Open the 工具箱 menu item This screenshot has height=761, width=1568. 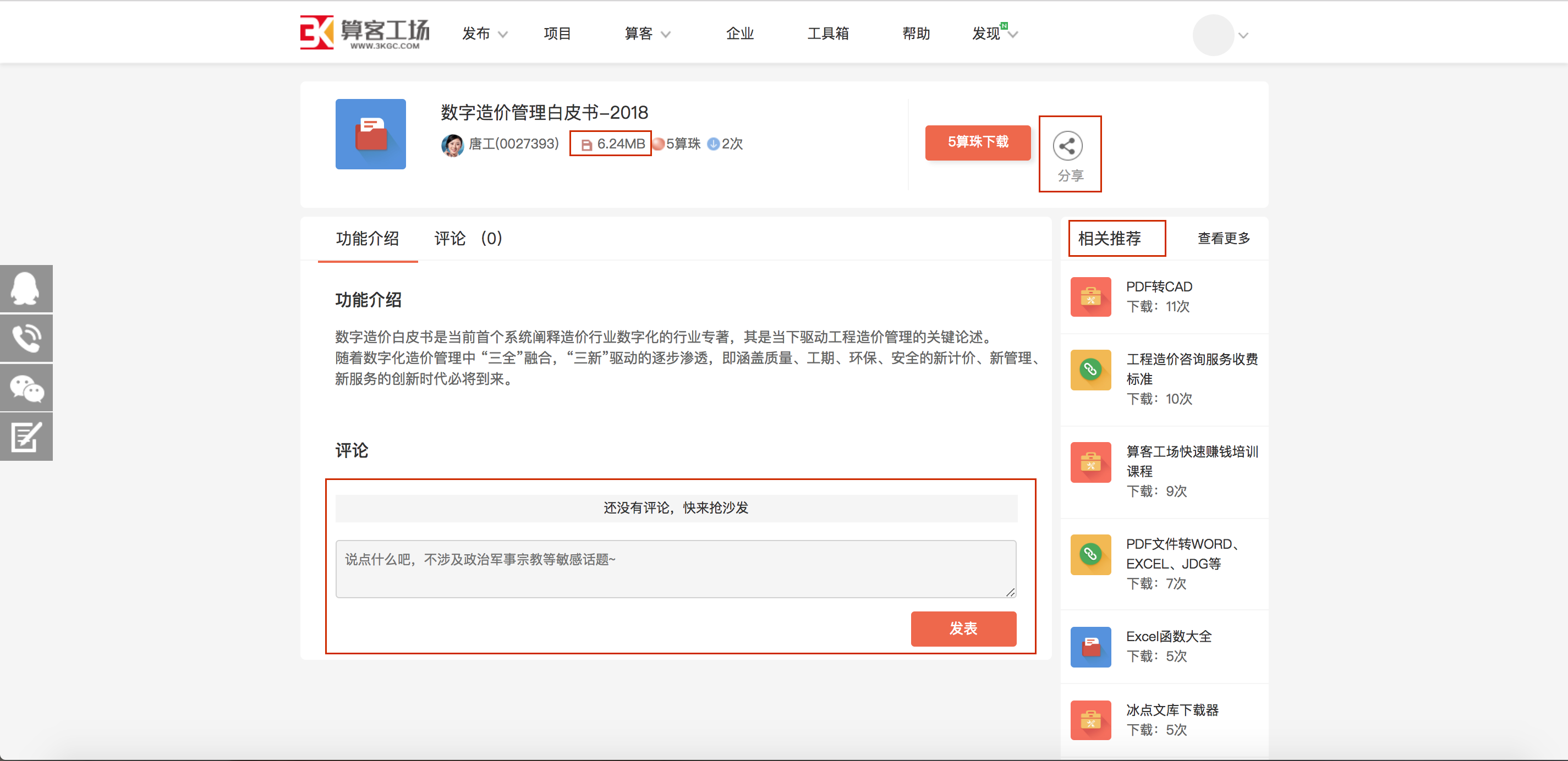pyautogui.click(x=828, y=34)
